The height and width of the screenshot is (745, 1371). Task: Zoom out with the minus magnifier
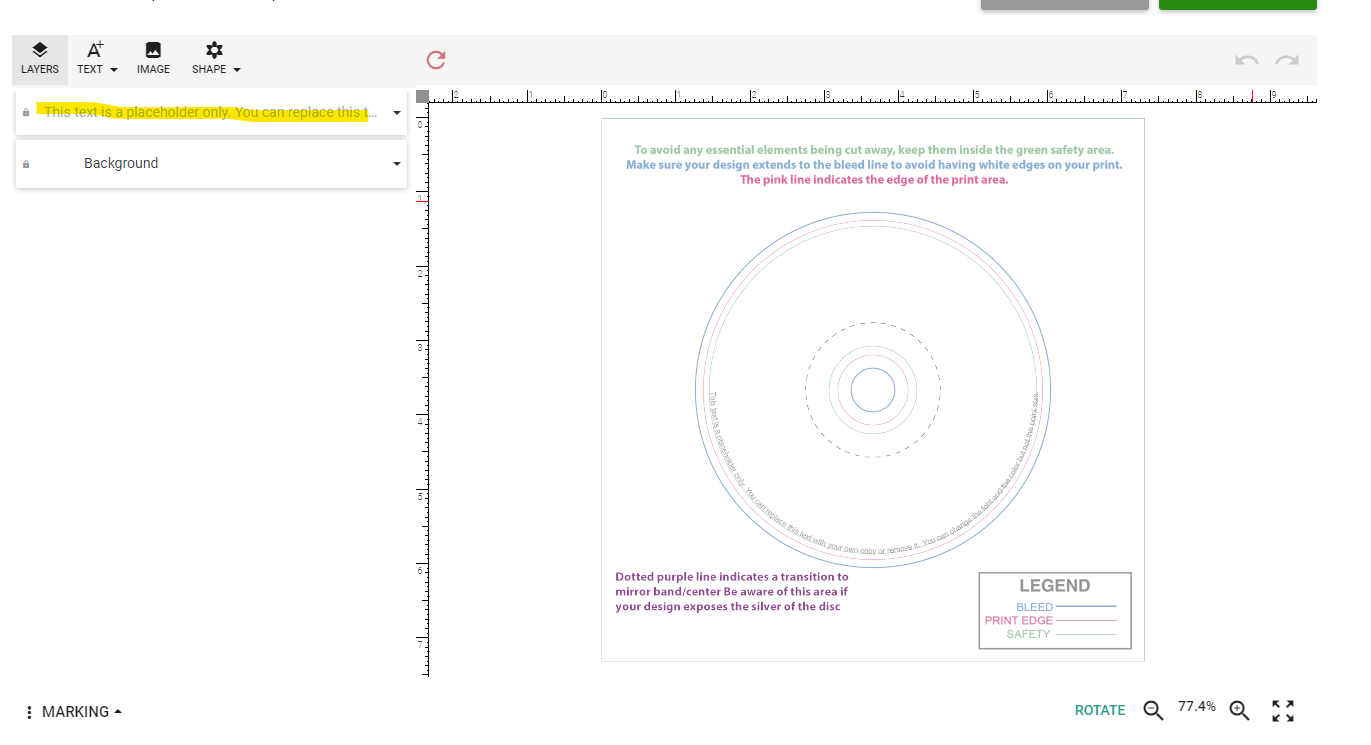1153,710
